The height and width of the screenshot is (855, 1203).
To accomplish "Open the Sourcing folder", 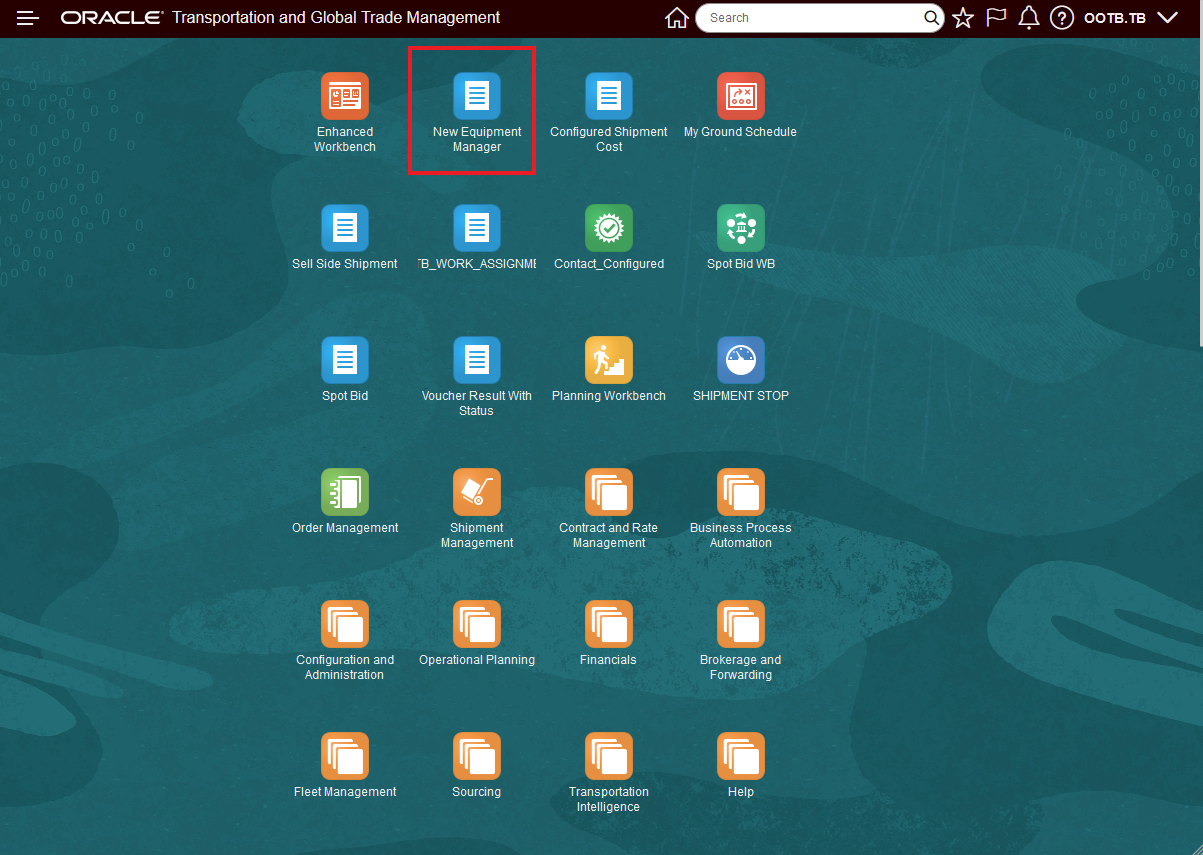I will tap(477, 756).
